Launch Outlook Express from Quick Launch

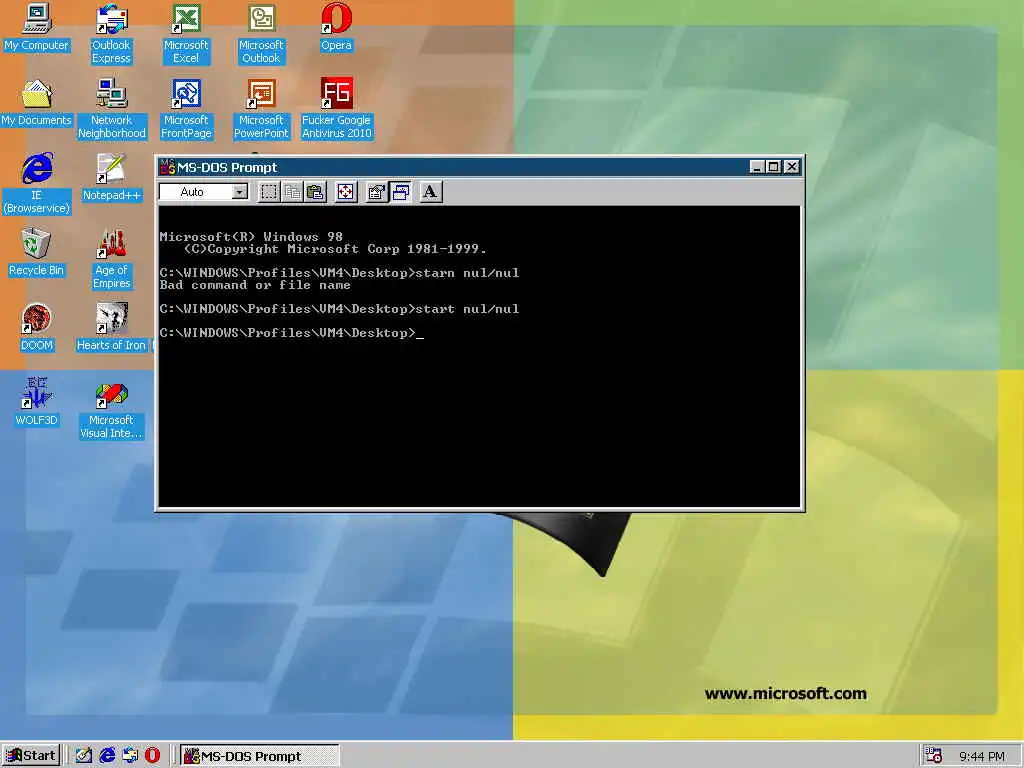pos(130,756)
